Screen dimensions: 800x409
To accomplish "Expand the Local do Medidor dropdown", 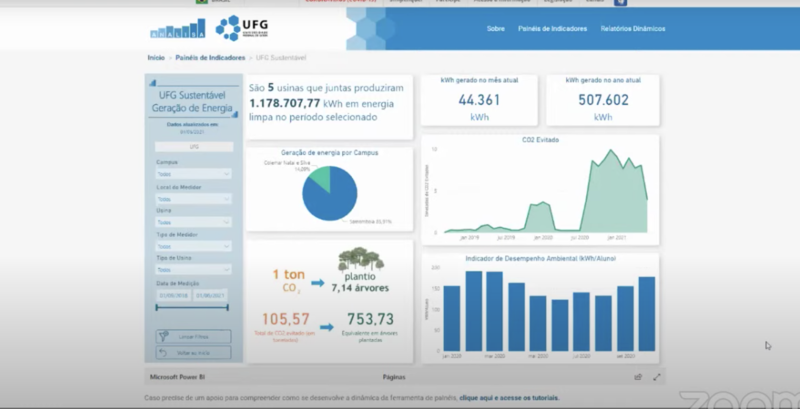I will coord(193,198).
